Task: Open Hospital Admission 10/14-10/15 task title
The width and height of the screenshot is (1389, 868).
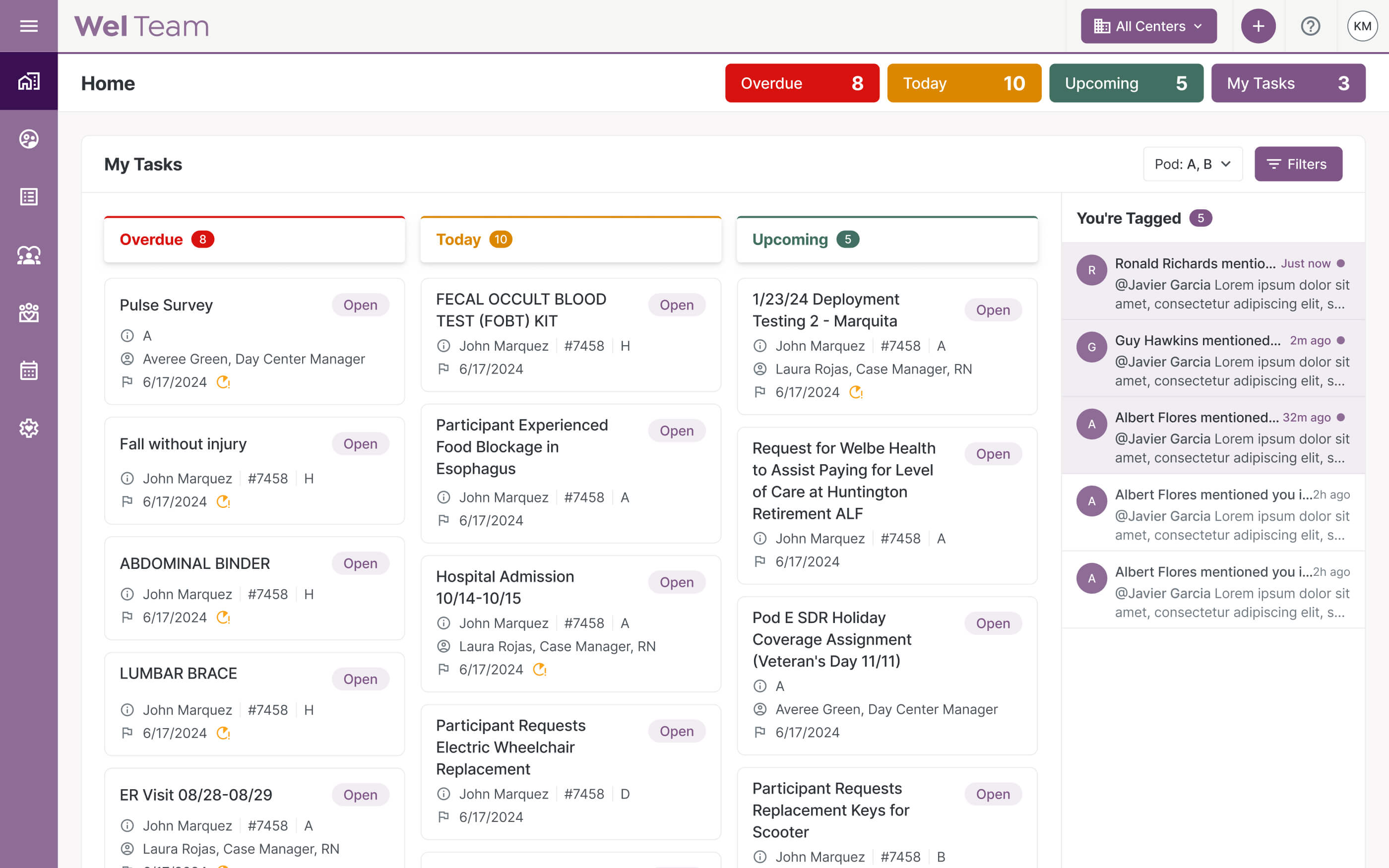Action: coord(505,587)
